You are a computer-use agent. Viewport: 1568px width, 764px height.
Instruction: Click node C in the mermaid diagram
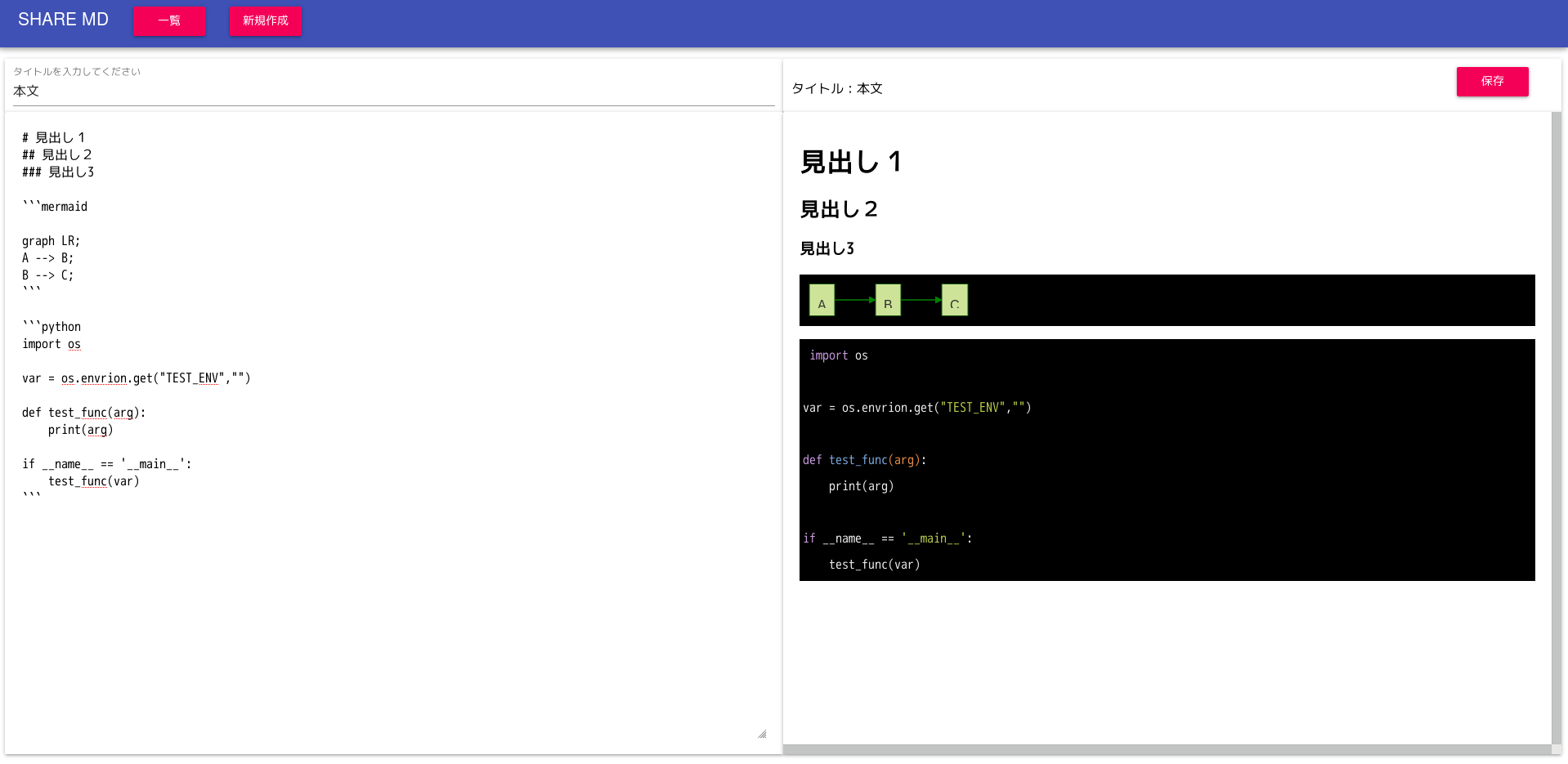click(954, 300)
